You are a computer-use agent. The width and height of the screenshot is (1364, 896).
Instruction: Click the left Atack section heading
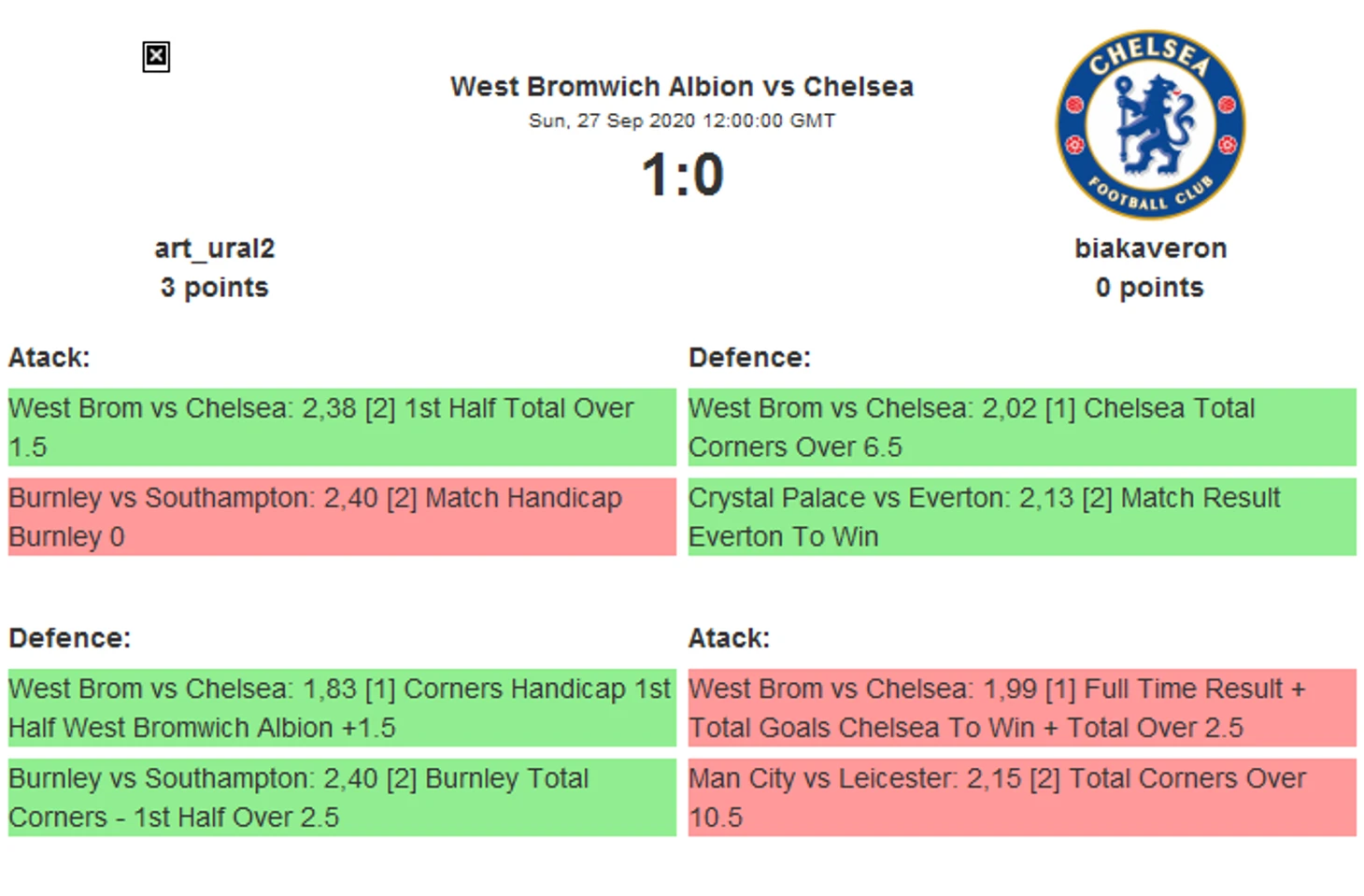(x=49, y=358)
